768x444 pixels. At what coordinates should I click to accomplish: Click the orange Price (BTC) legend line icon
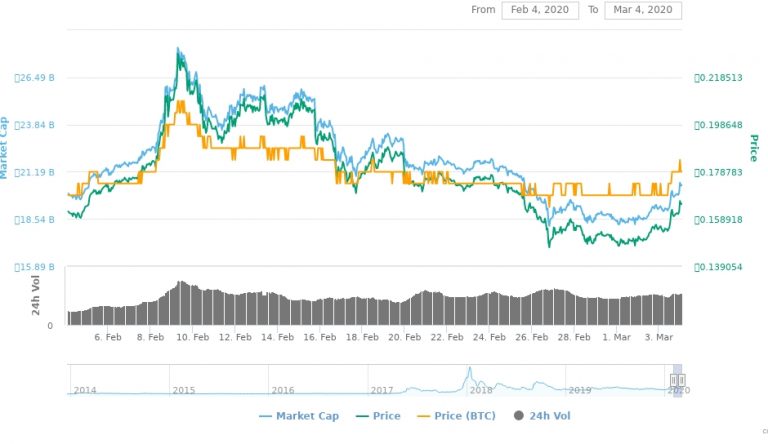tap(423, 417)
